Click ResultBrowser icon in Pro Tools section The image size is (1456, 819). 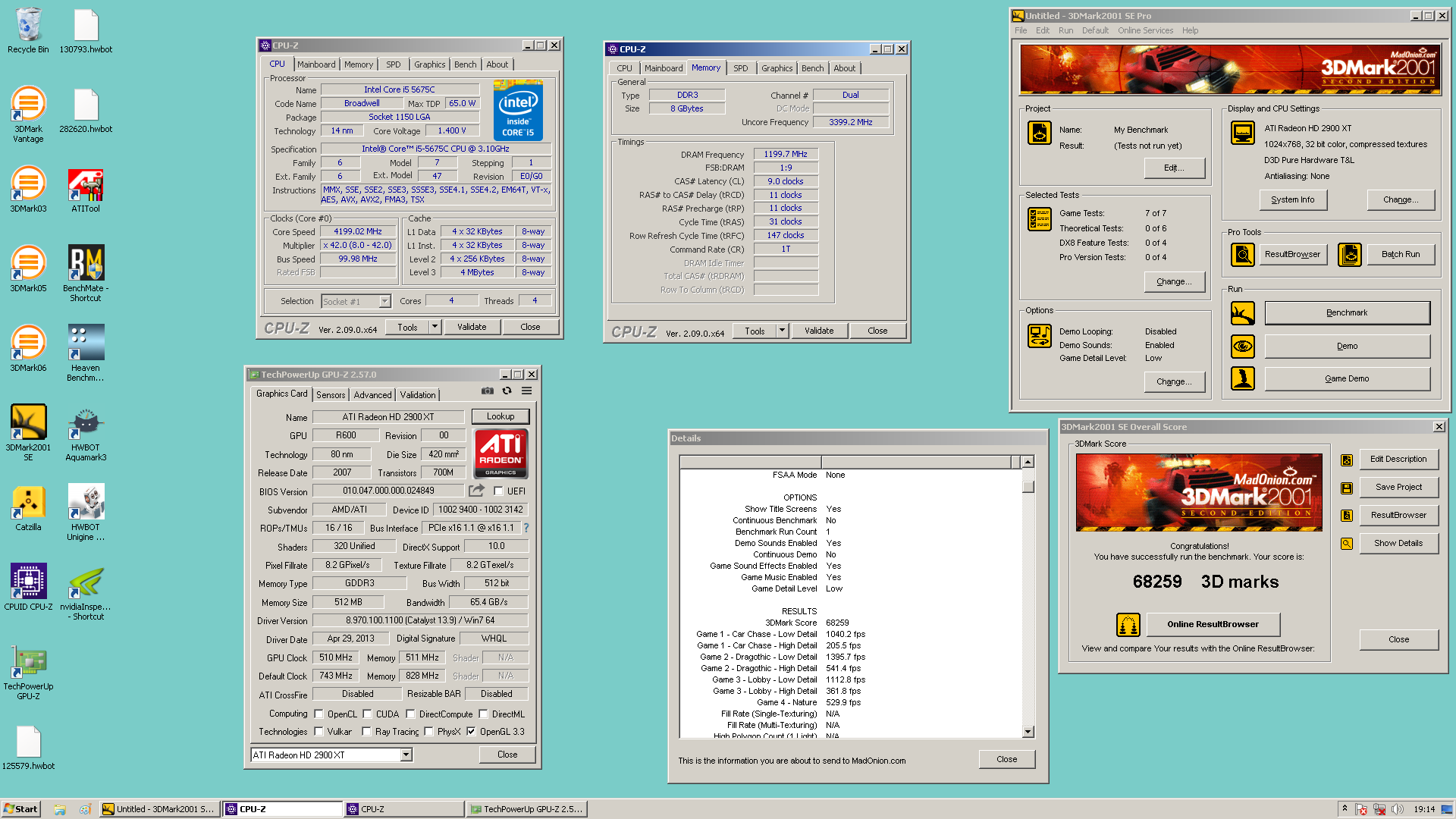point(1243,255)
